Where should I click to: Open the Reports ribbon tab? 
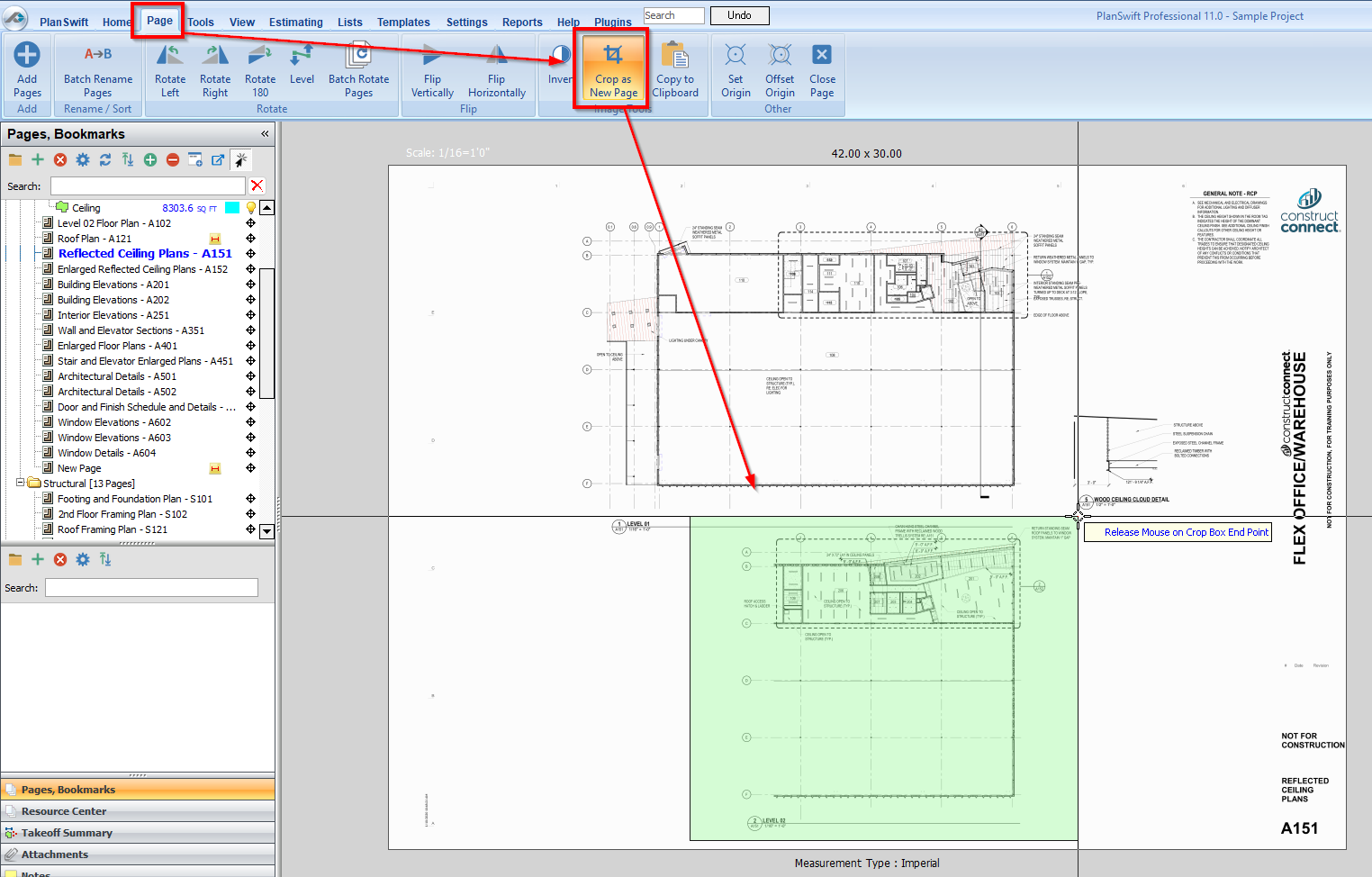522,22
